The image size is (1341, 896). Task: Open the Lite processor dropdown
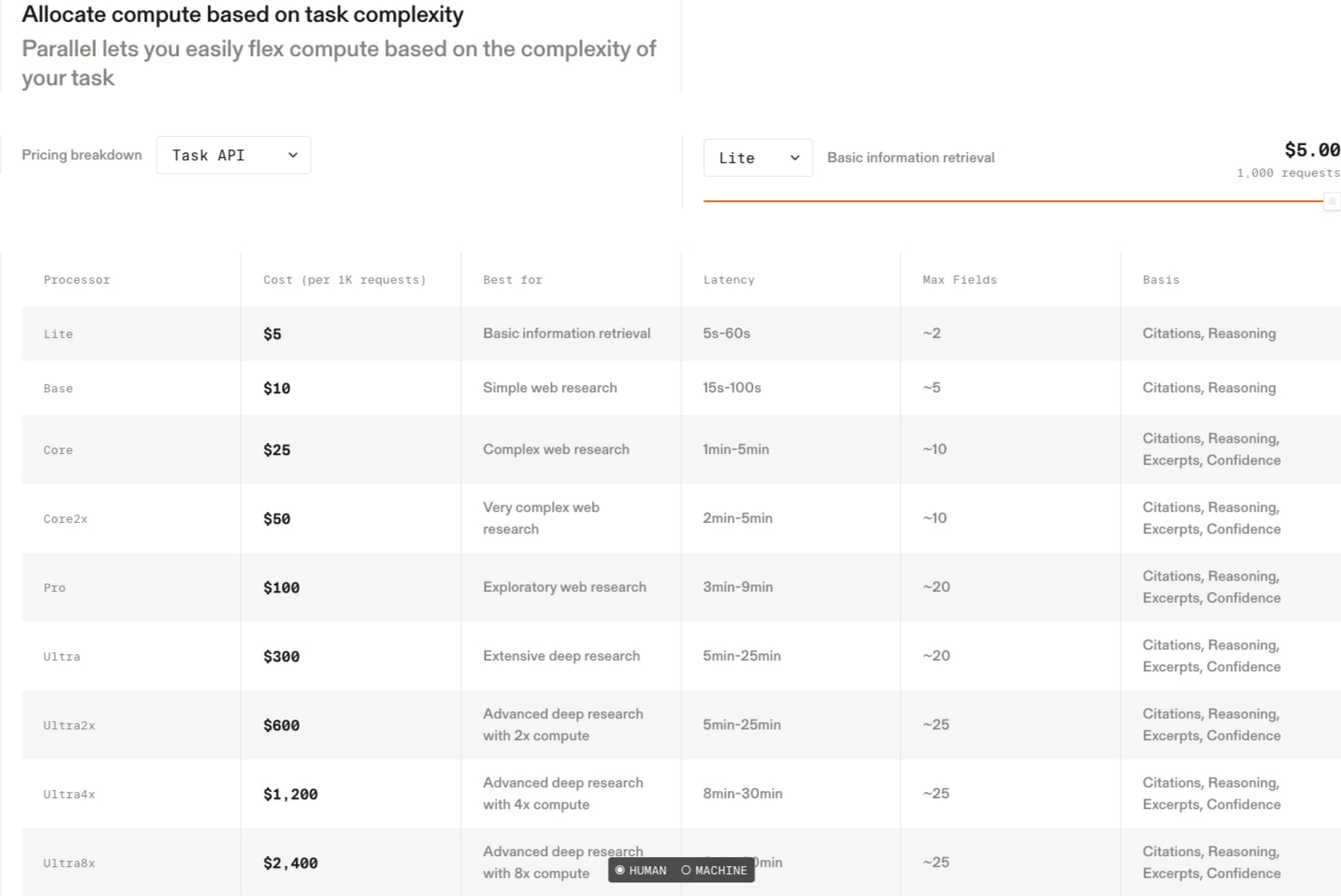tap(757, 158)
